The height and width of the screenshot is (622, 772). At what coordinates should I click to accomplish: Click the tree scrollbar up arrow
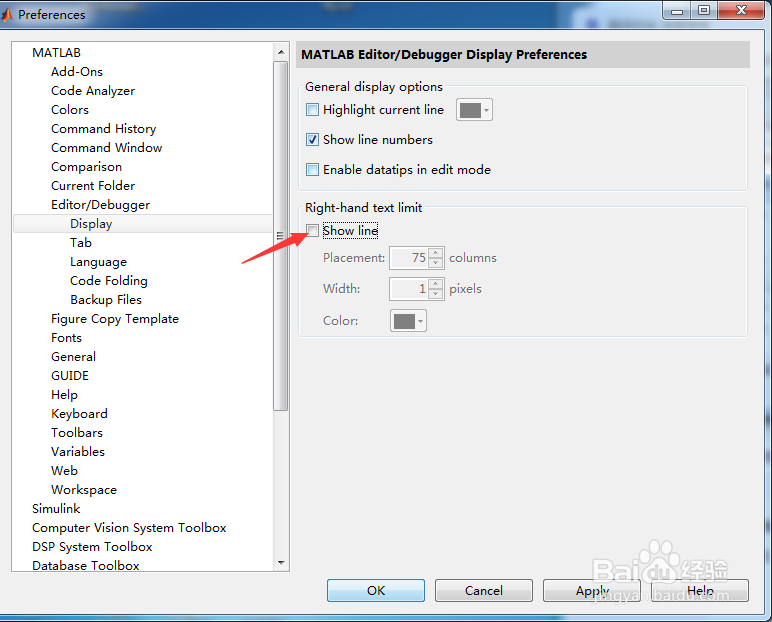tap(281, 52)
